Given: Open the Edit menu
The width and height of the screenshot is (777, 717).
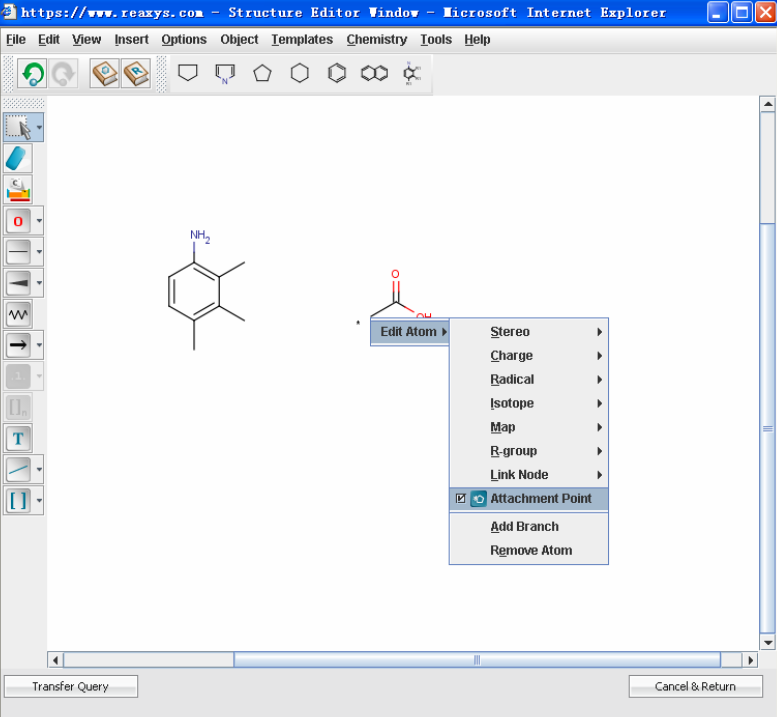Looking at the screenshot, I should 49,39.
